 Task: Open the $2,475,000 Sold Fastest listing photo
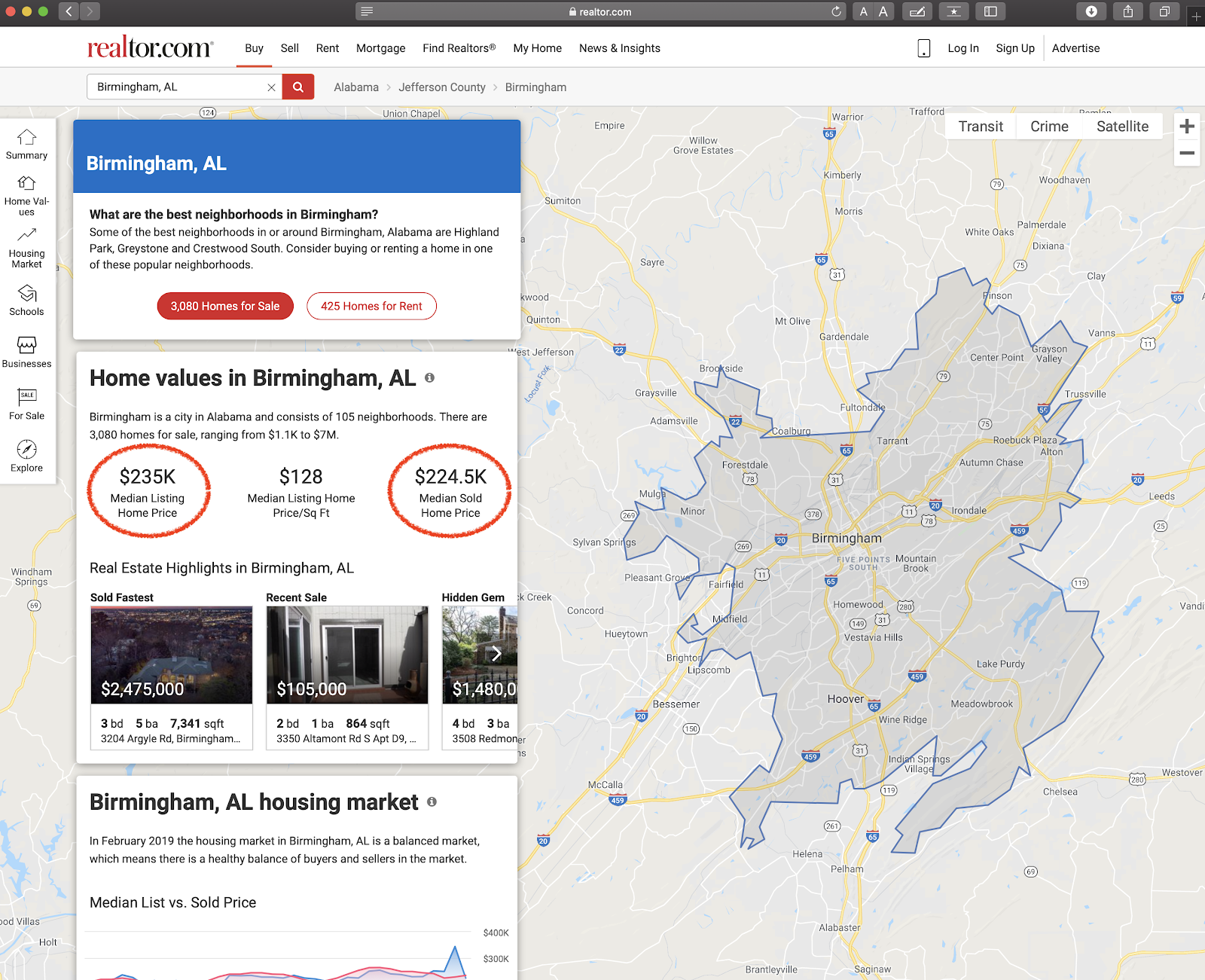pos(172,655)
